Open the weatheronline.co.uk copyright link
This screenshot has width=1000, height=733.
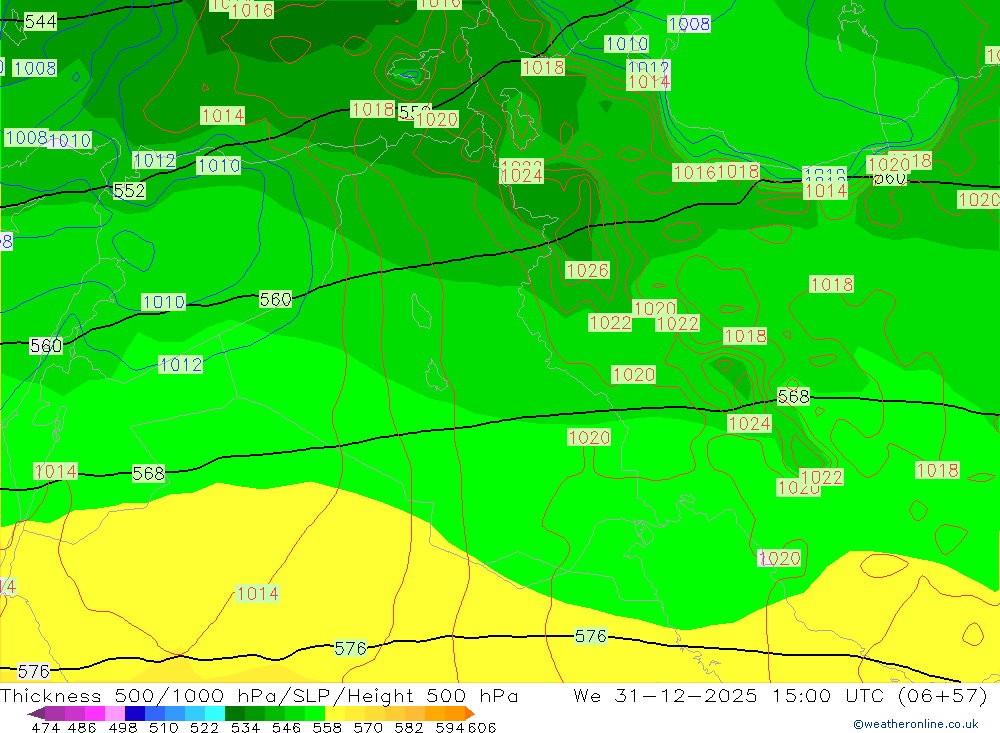click(x=916, y=724)
